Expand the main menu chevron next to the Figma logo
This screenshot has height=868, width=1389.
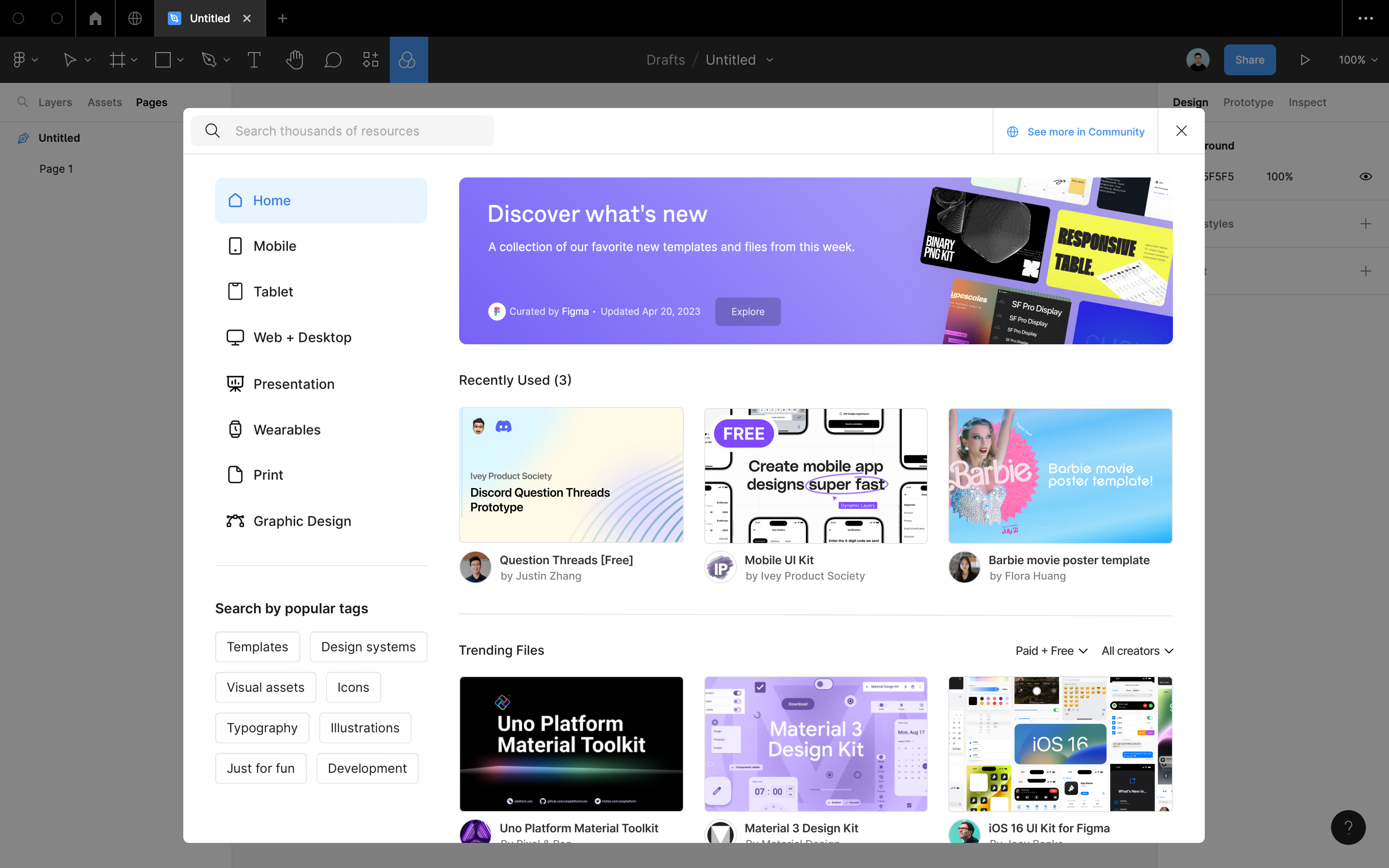pos(35,60)
